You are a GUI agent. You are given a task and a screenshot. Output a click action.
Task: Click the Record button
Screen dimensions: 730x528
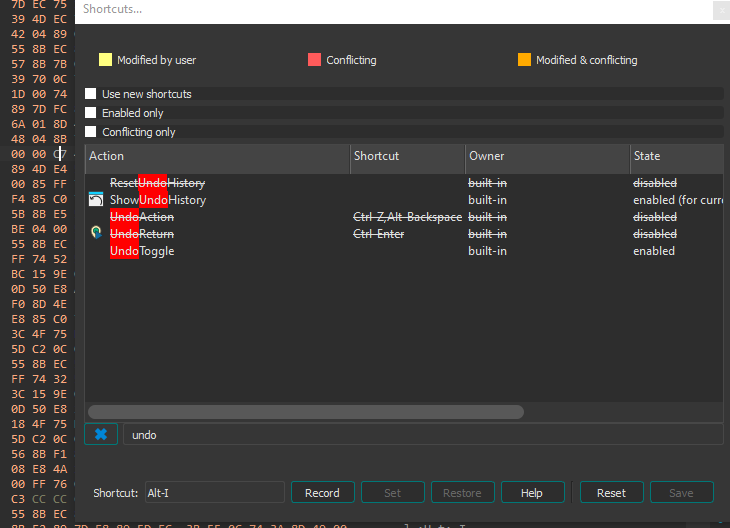(323, 493)
